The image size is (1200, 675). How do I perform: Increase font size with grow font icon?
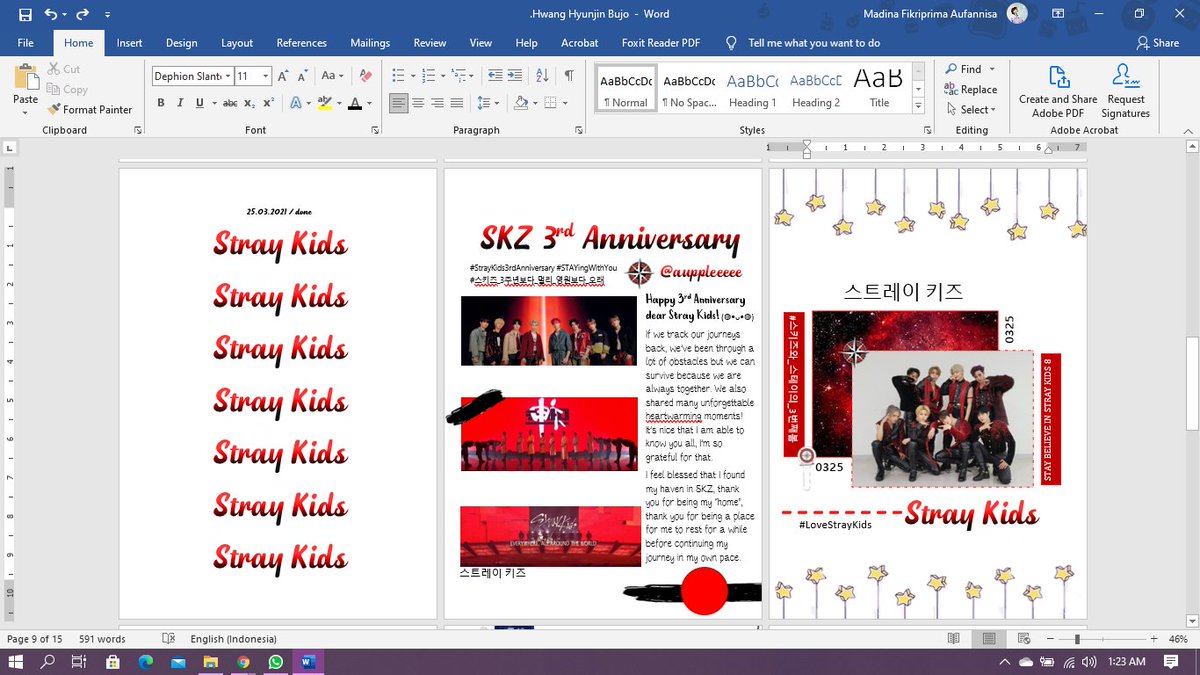point(284,76)
